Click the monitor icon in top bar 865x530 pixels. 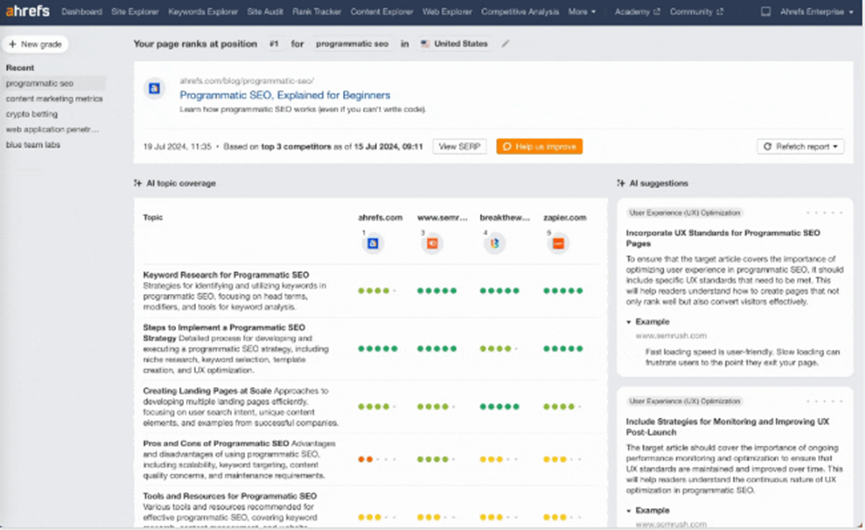(x=766, y=12)
